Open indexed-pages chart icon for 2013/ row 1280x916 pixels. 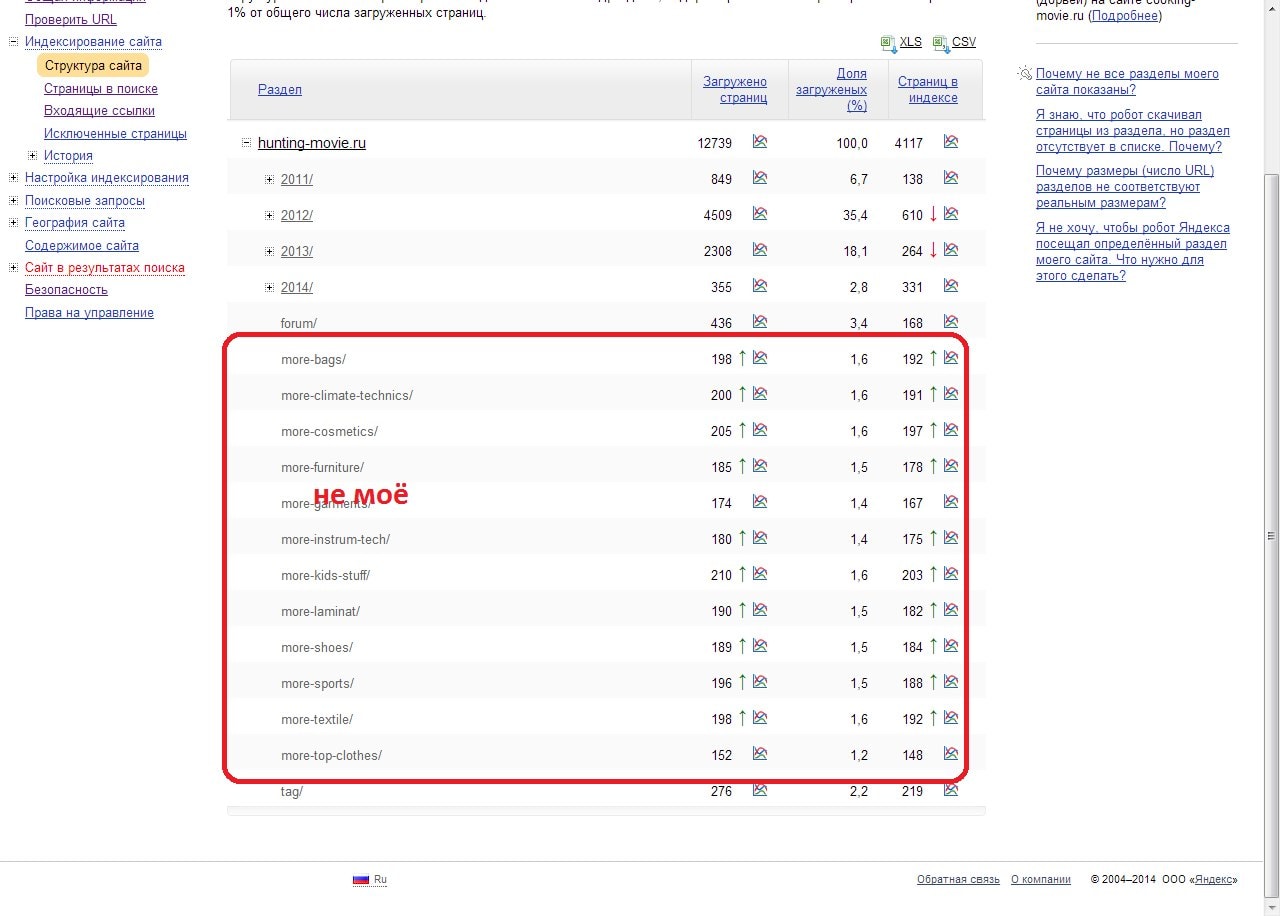point(951,250)
